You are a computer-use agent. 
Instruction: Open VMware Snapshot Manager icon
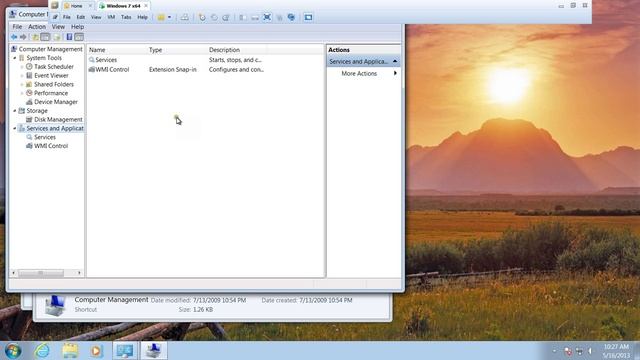tap(226, 17)
